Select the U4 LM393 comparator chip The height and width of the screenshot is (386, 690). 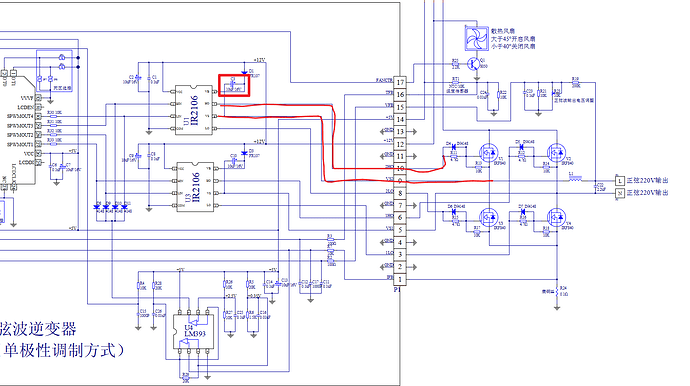[x=193, y=332]
